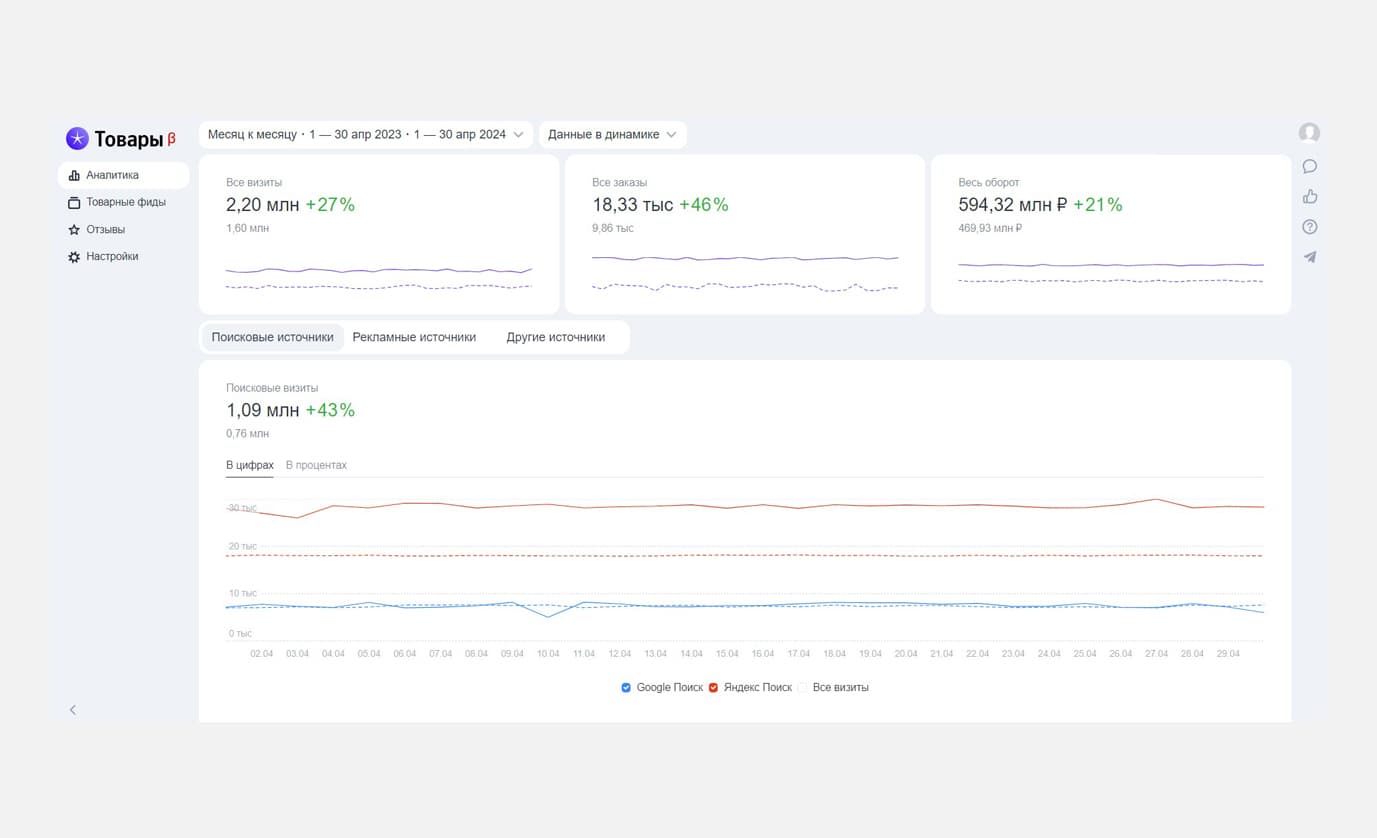Click the +43% growth figure
The image size is (1377, 838).
[330, 410]
